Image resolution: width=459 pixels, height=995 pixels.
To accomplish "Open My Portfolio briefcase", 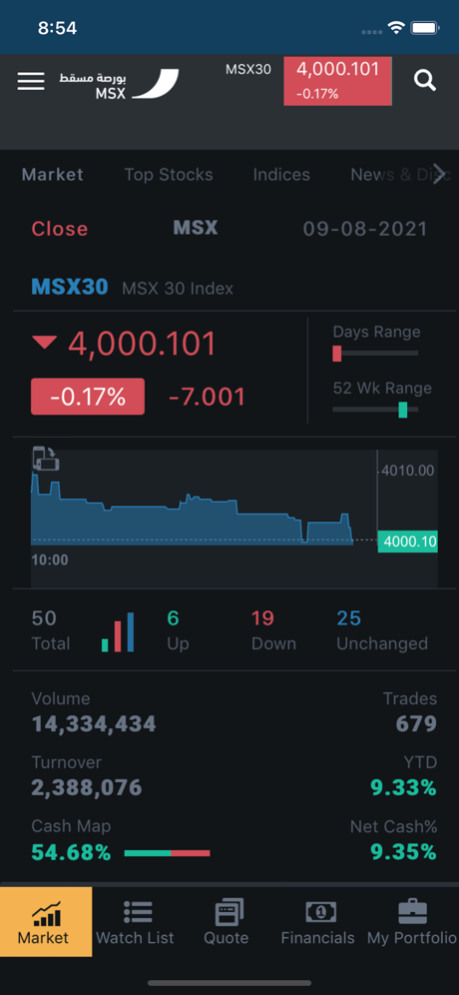I will point(412,921).
